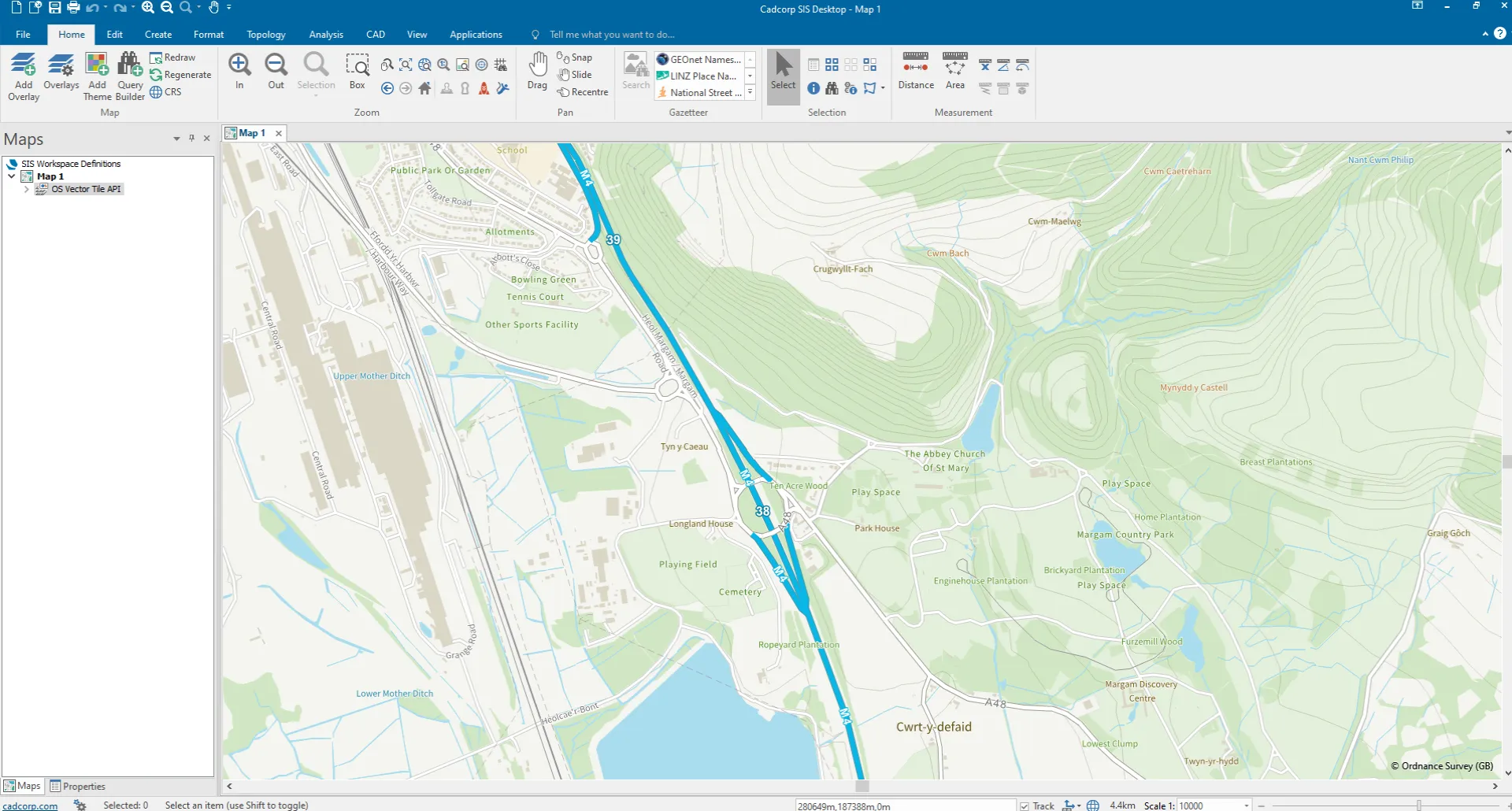Click the Save icon in title bar

(x=54, y=8)
